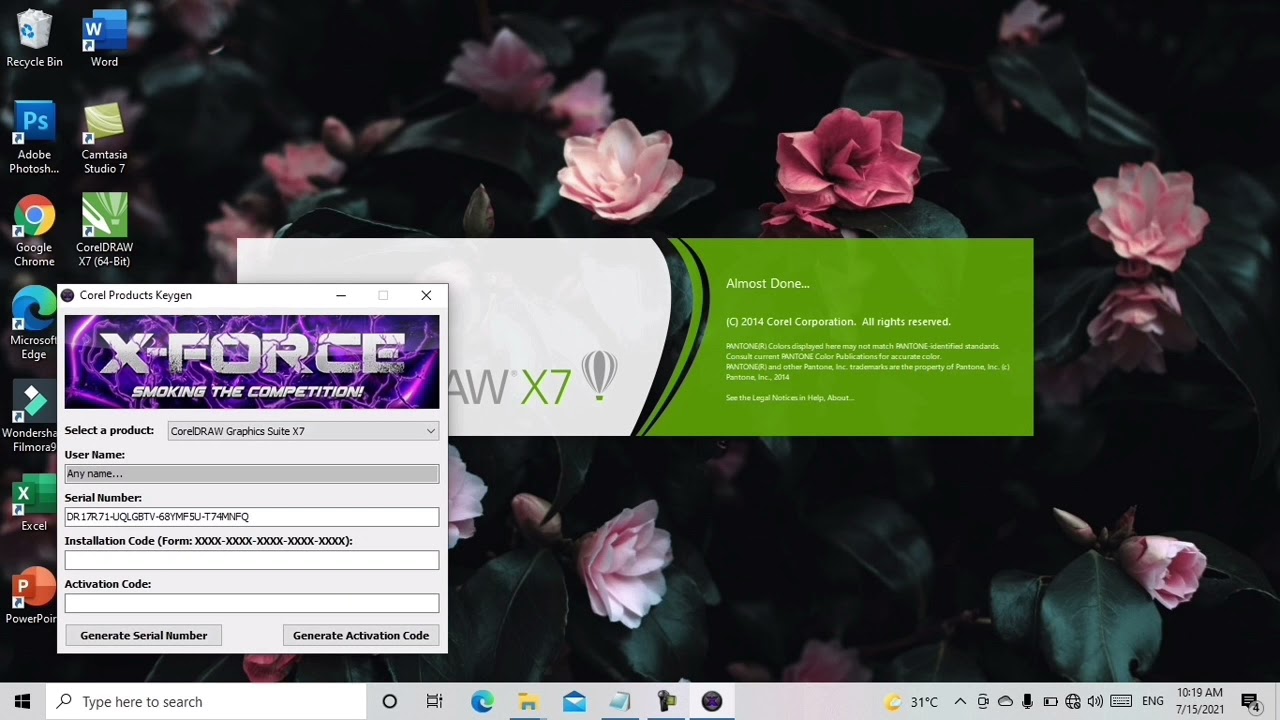Image resolution: width=1280 pixels, height=720 pixels.
Task: Click the Meet Now tray icon
Action: click(x=983, y=702)
